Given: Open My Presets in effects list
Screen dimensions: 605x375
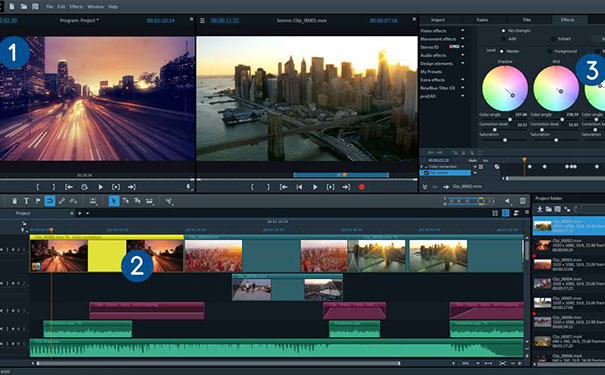Looking at the screenshot, I should pyautogui.click(x=431, y=72).
